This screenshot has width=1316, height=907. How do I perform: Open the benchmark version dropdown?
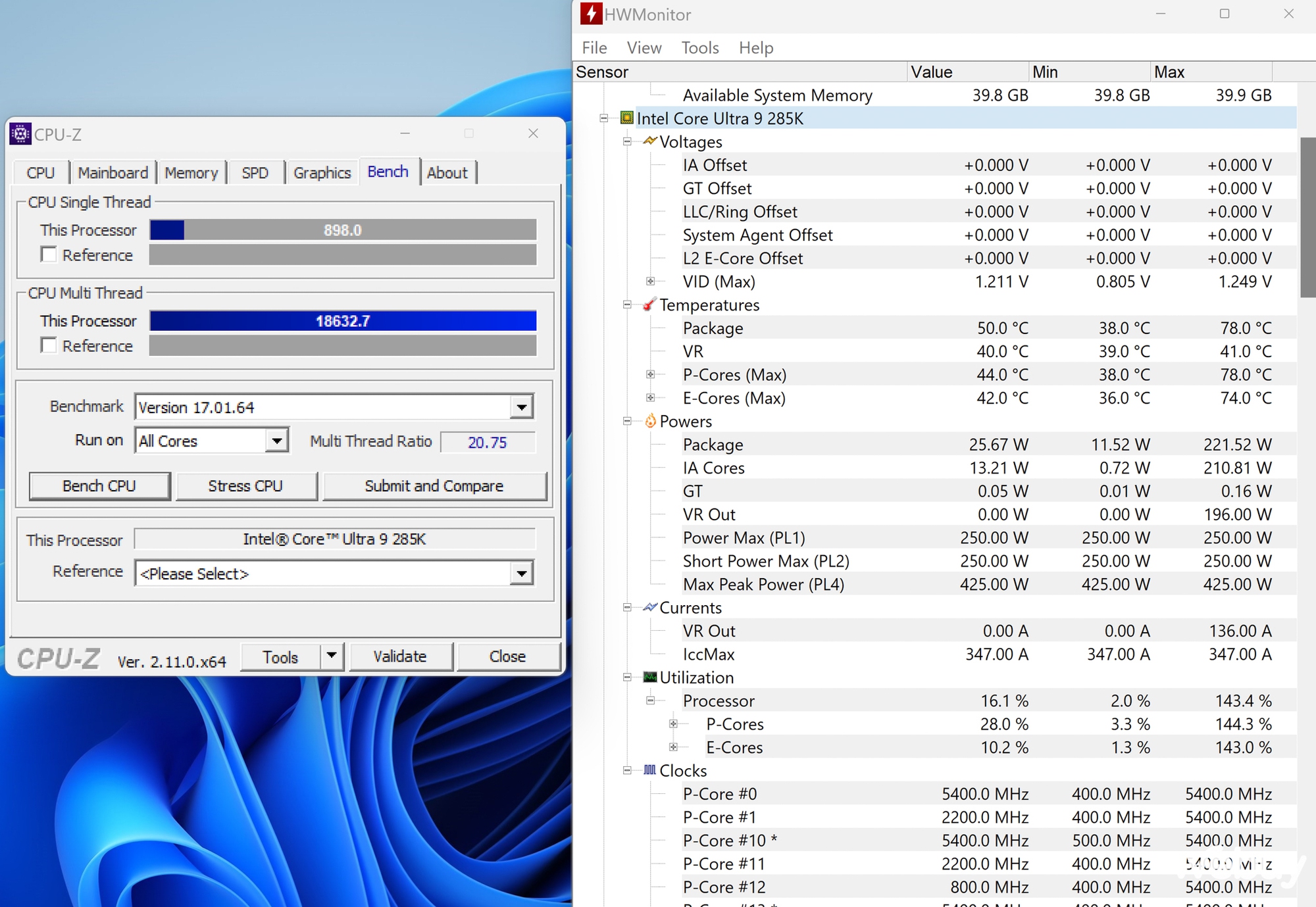tap(525, 406)
